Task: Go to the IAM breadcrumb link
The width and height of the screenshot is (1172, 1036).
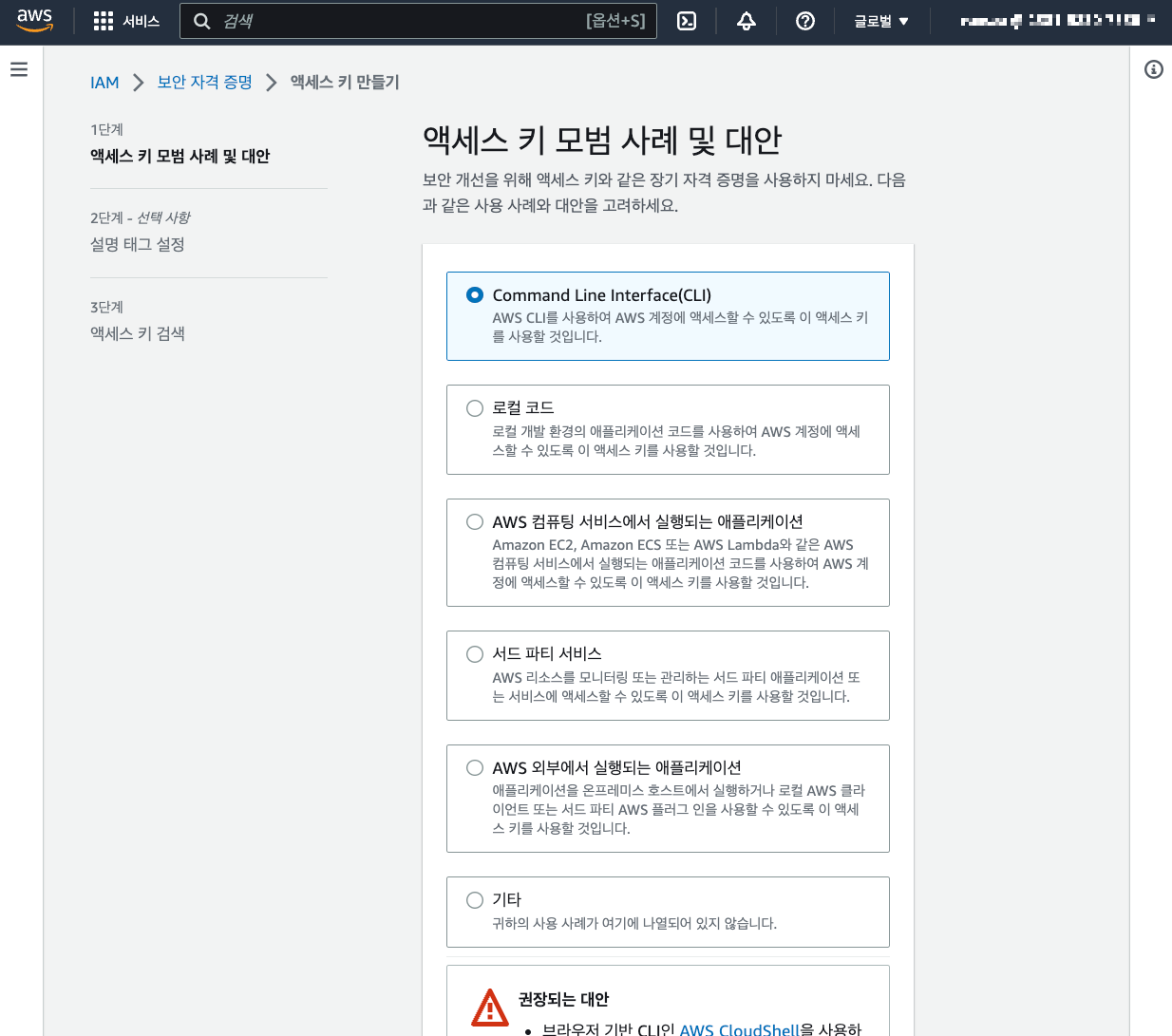Action: [x=104, y=83]
